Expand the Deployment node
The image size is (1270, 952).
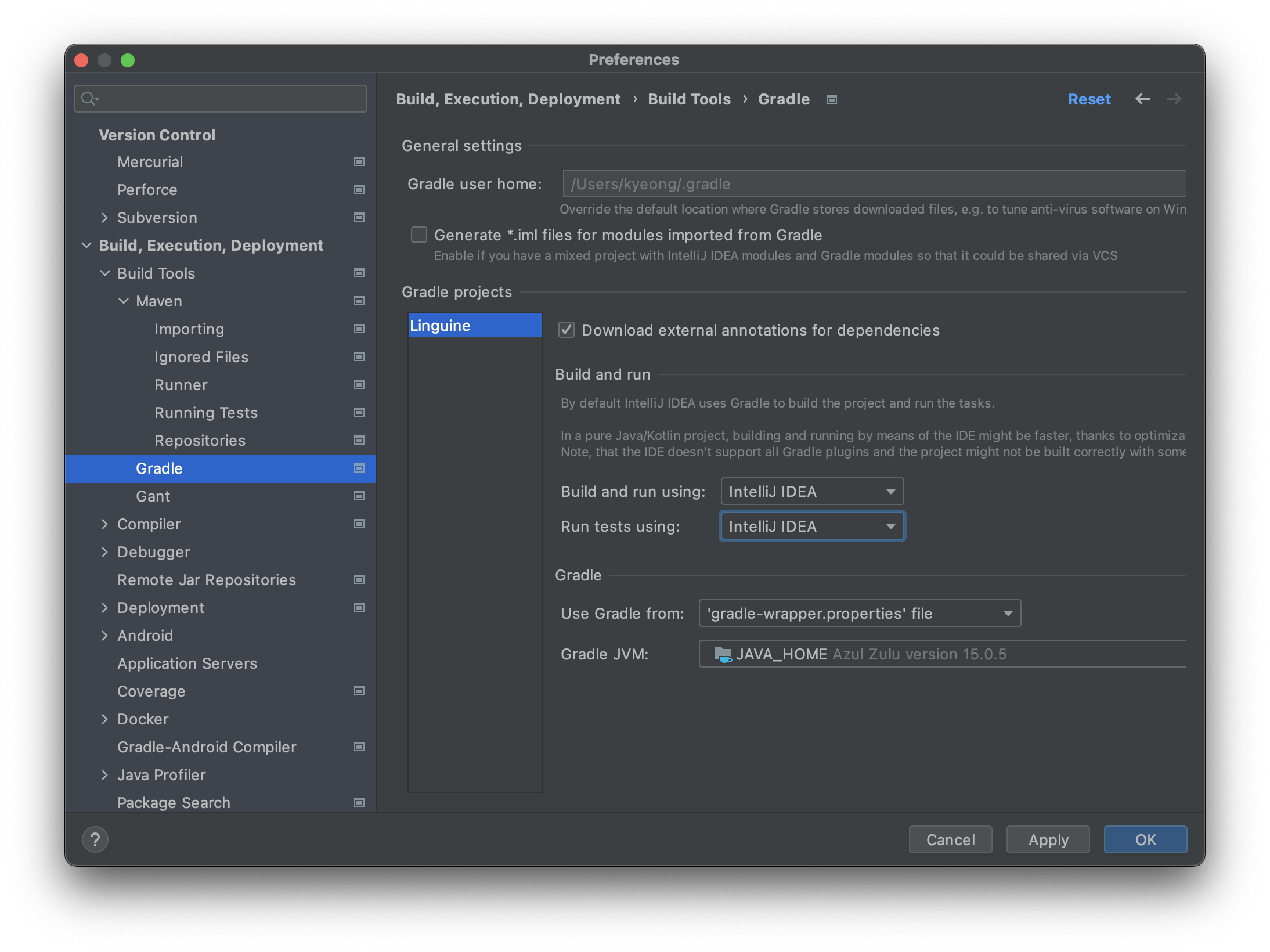104,608
